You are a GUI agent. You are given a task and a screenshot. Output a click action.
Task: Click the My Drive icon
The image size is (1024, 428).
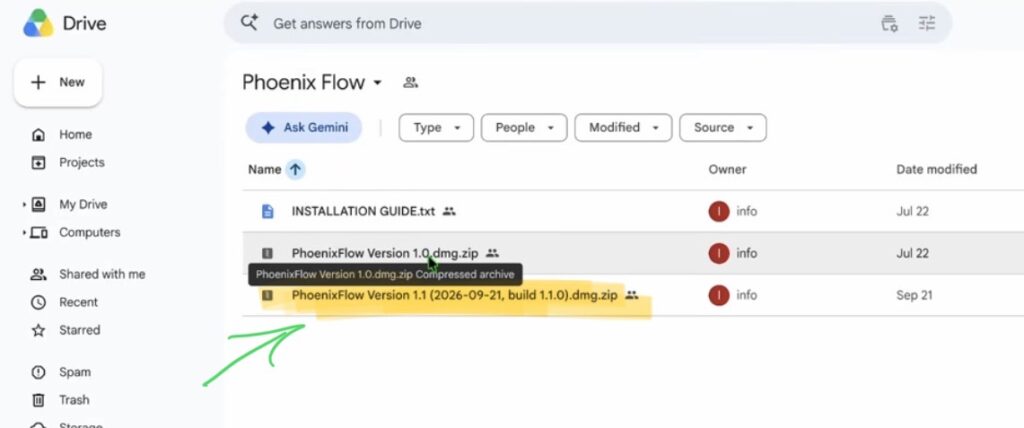click(39, 205)
